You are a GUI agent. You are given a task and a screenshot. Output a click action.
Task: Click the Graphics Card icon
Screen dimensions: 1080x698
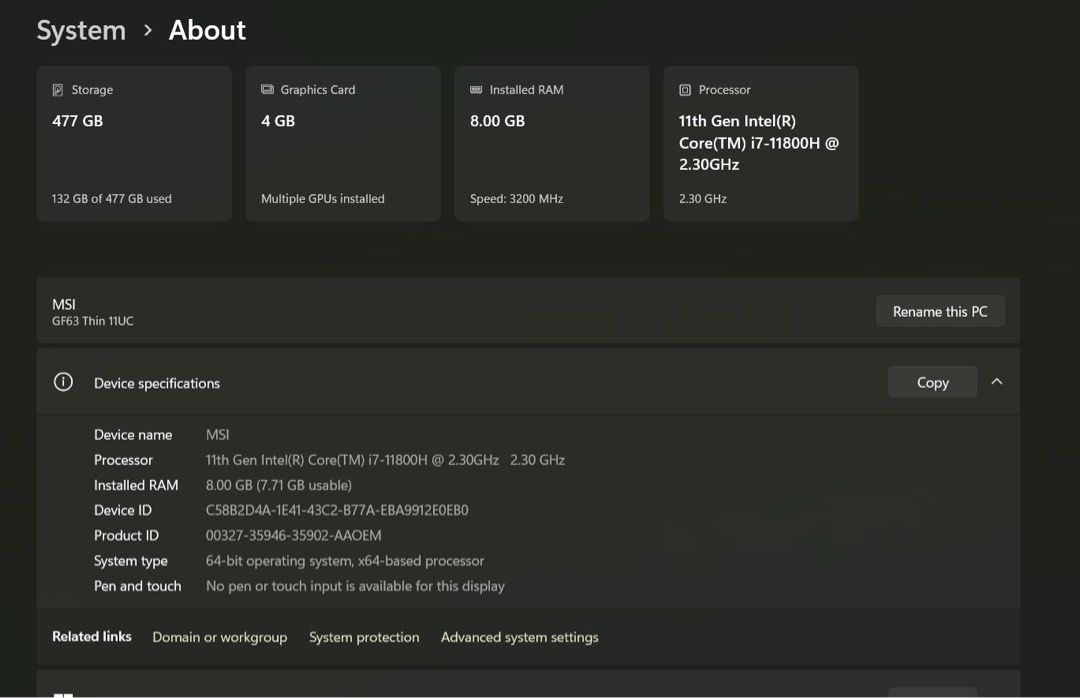click(x=267, y=90)
